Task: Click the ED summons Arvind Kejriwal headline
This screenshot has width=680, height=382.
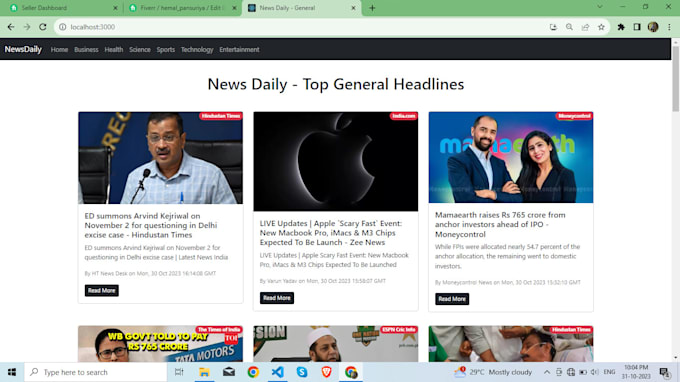Action: click(151, 225)
